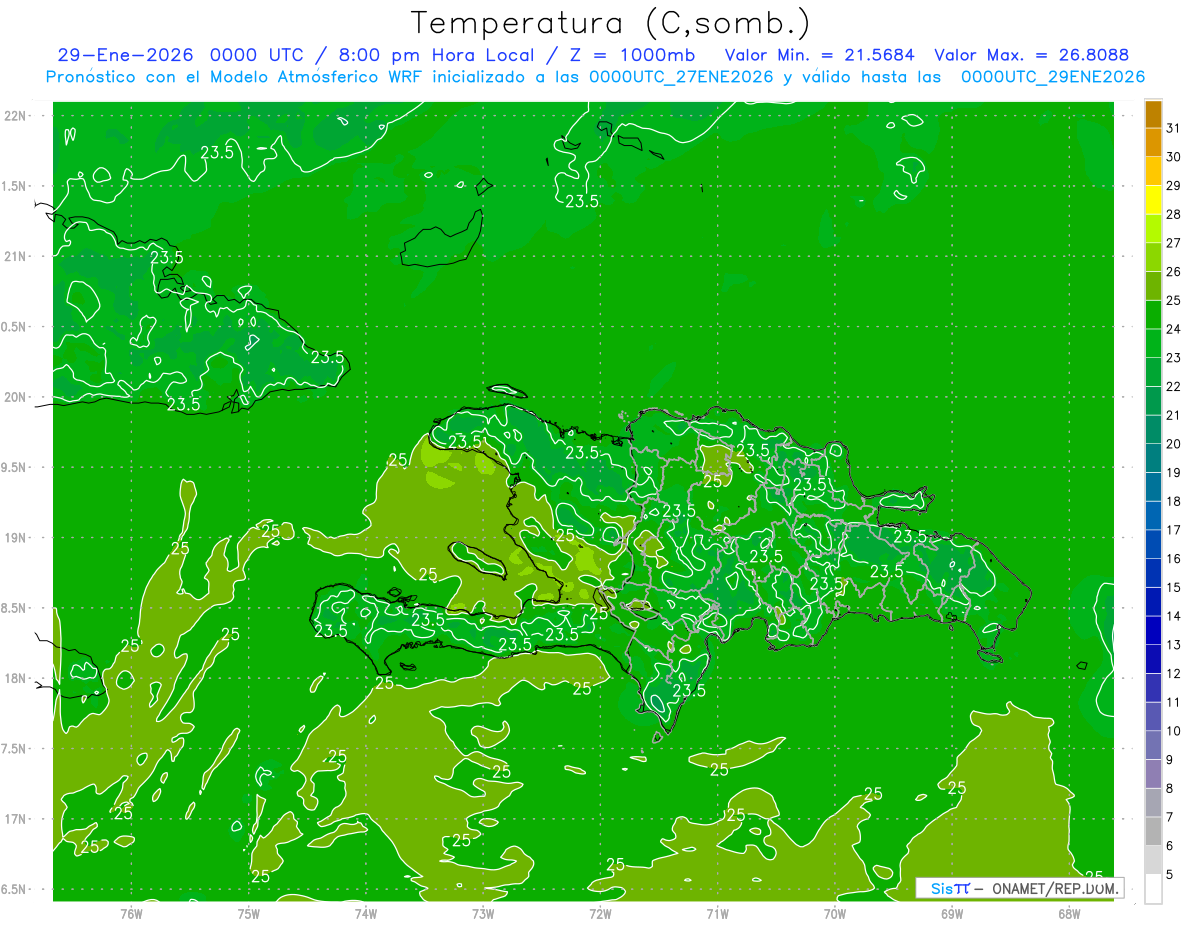
Task: Click legend value 10
Action: click(x=1173, y=731)
